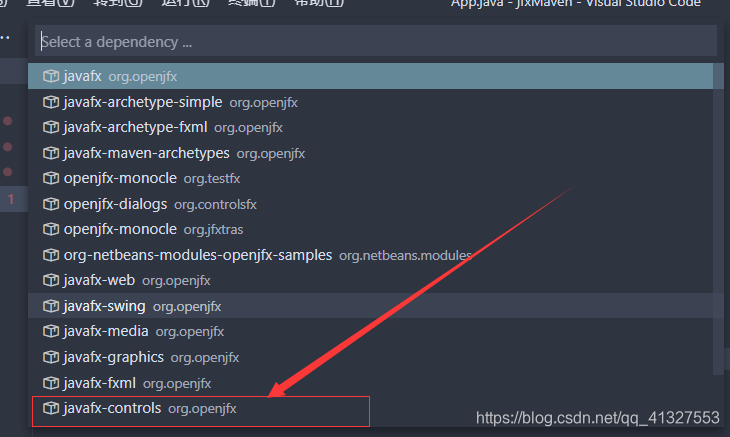This screenshot has width=730, height=437.
Task: Open the Terminal menu in the menu bar
Action: [x=252, y=3]
